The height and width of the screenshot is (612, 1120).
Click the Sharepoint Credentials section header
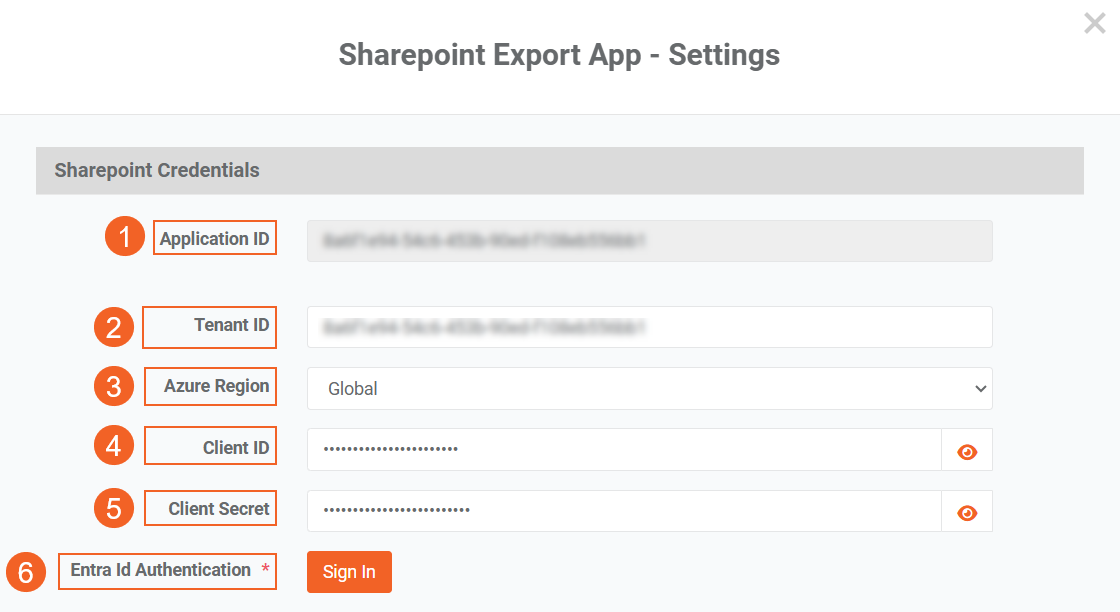click(157, 170)
